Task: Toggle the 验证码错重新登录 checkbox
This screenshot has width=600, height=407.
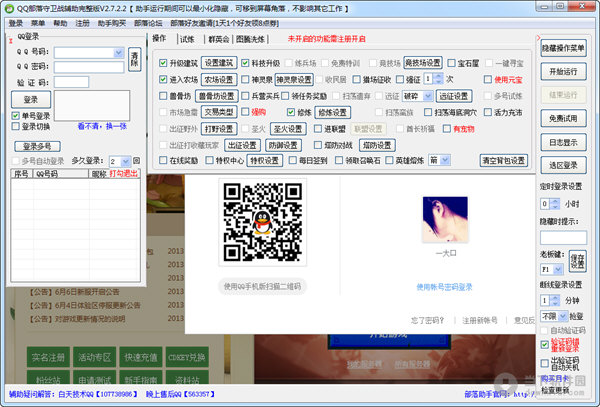Action: coord(545,345)
